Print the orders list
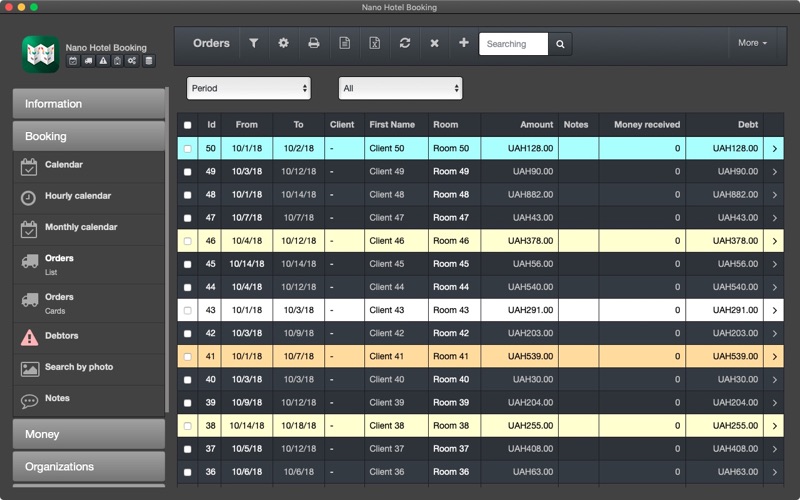 (x=314, y=43)
